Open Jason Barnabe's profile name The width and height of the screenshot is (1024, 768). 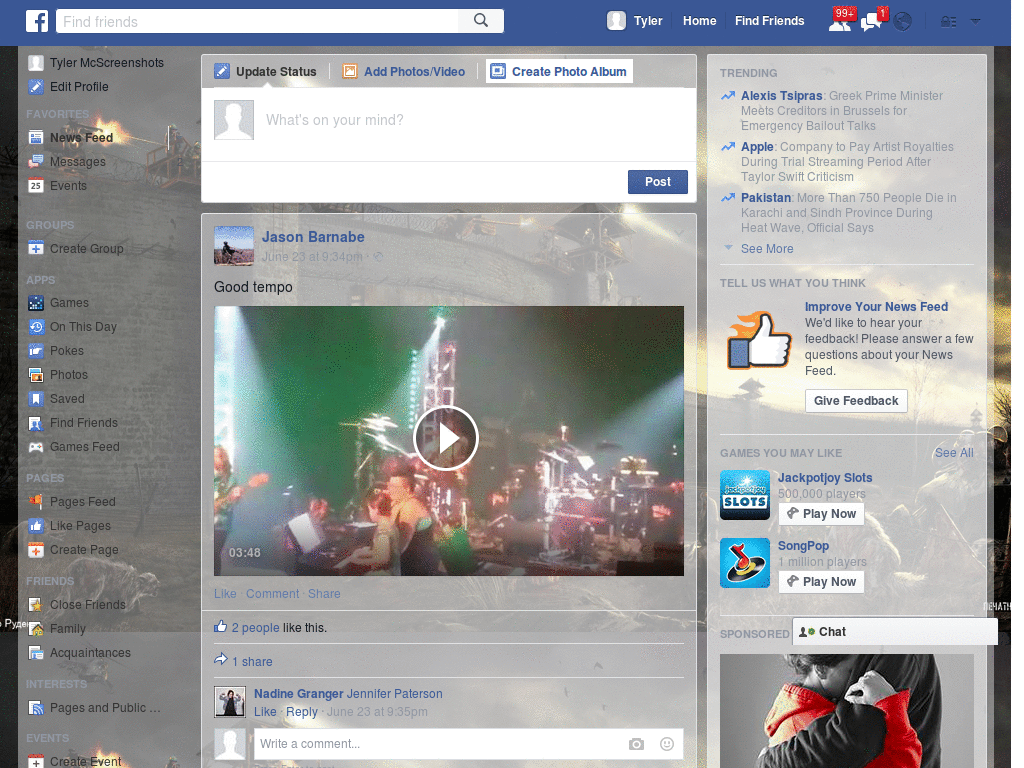click(x=313, y=237)
